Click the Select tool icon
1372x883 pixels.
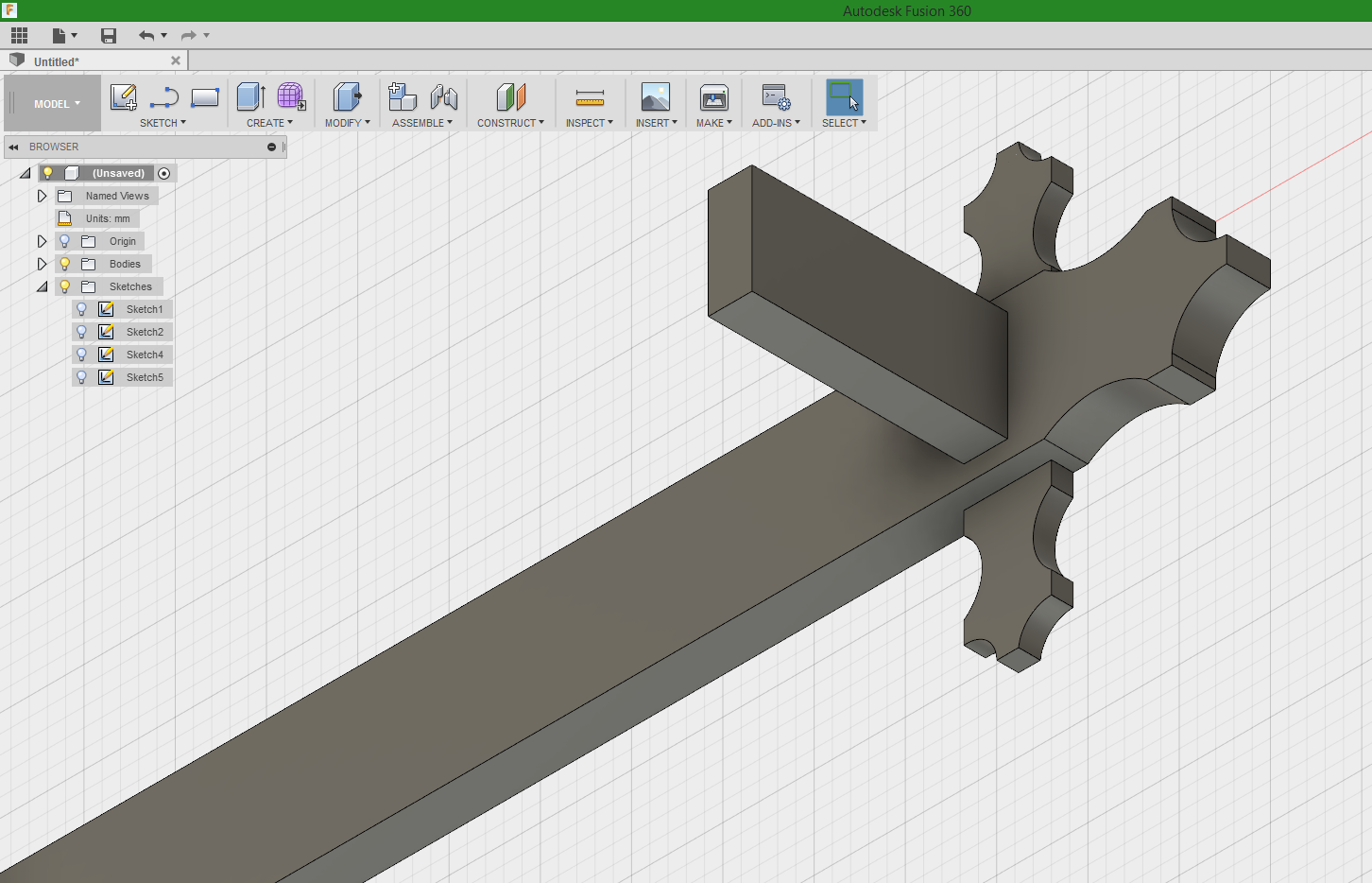tap(845, 97)
